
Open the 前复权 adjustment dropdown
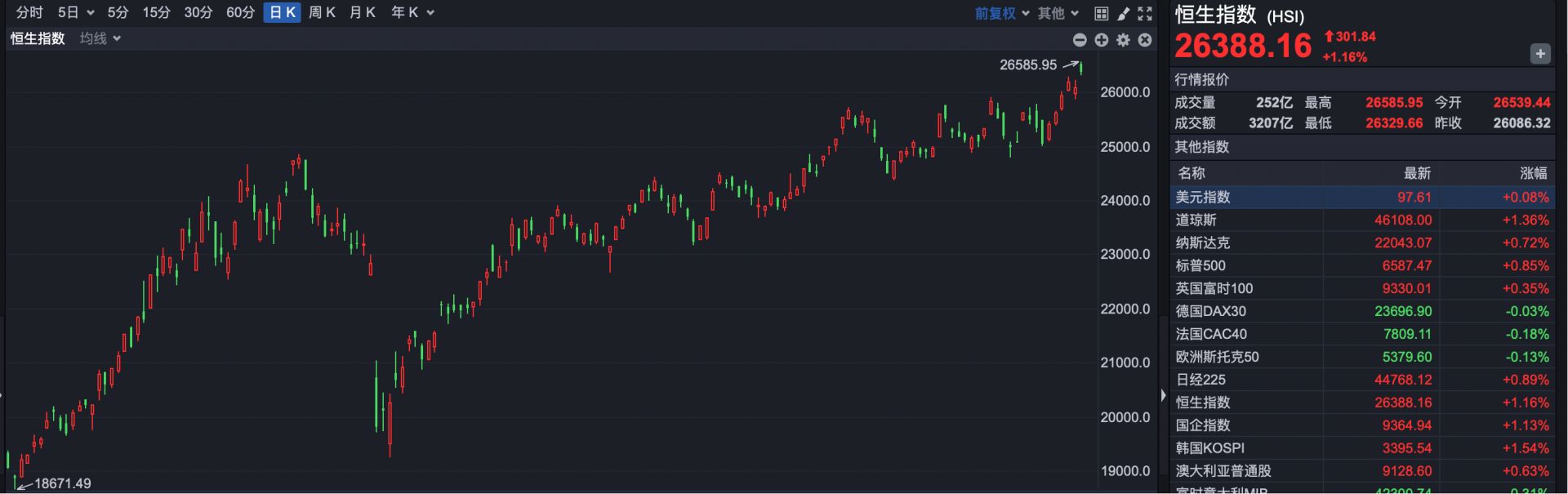[1001, 13]
